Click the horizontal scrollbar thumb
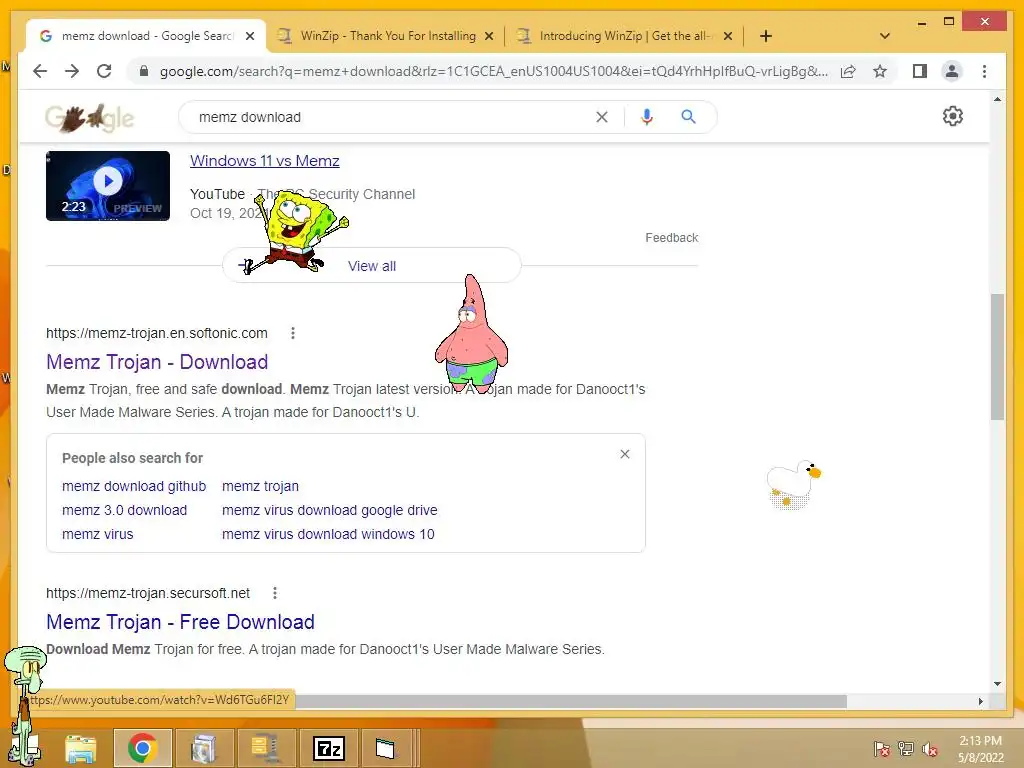 click(x=571, y=701)
